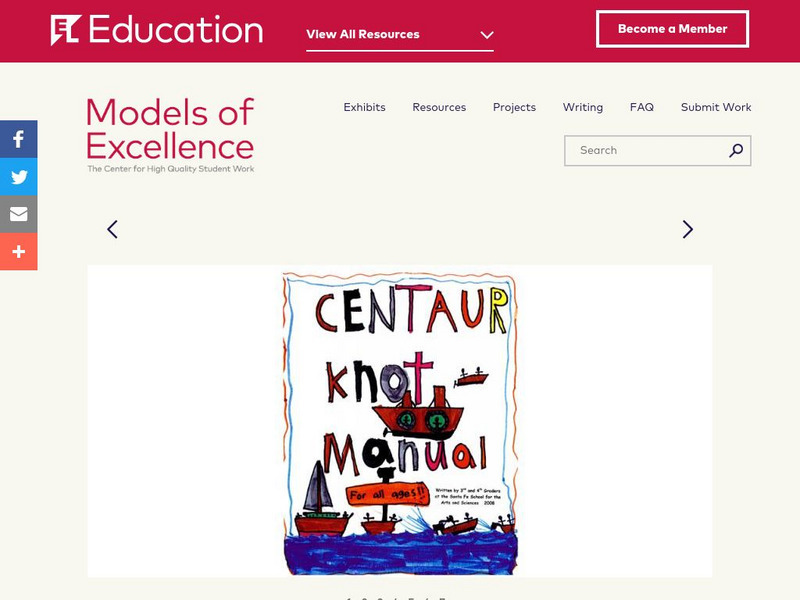Click the View All Resources chevron
This screenshot has height=600, width=800.
(486, 34)
